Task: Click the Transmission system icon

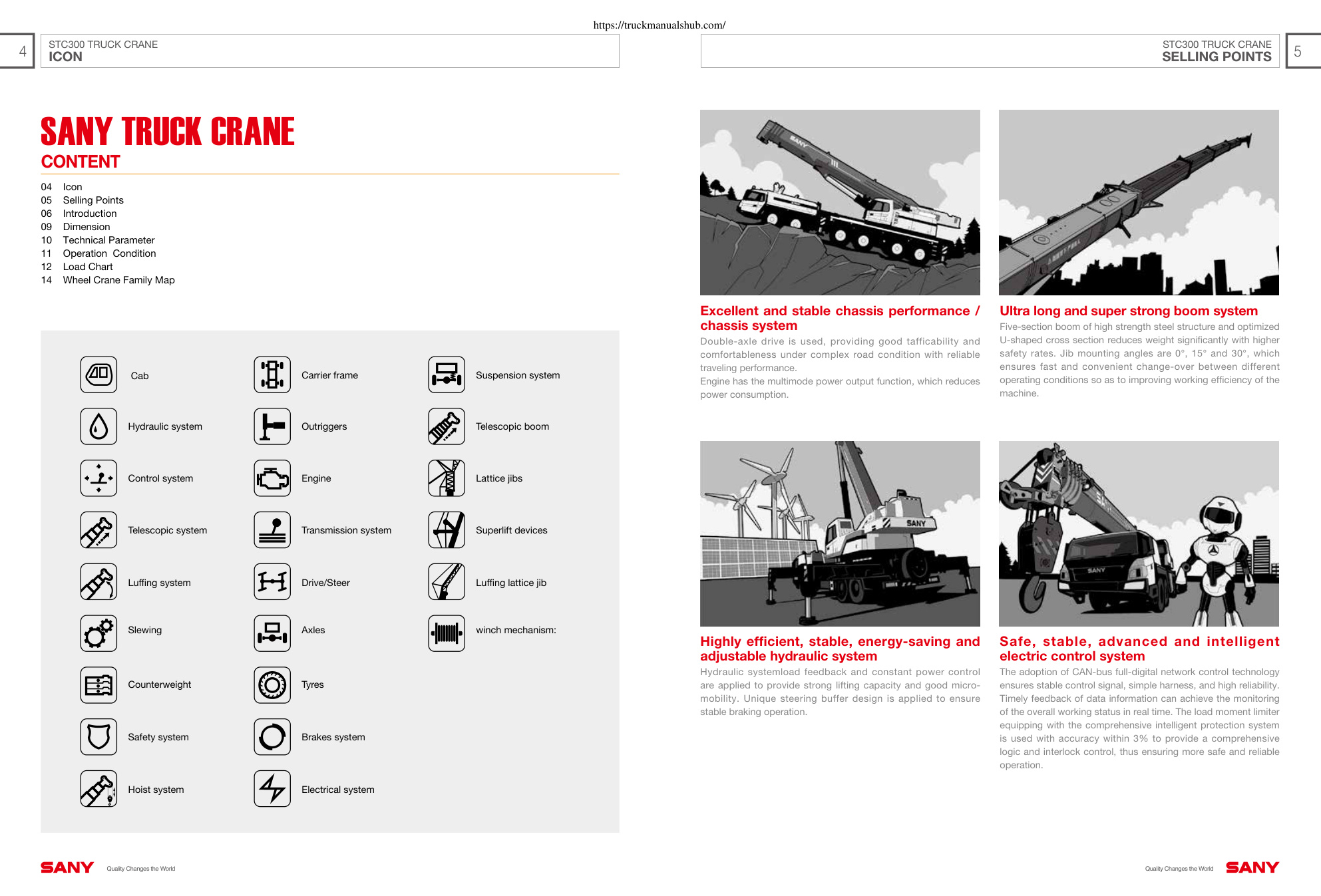Action: click(272, 530)
